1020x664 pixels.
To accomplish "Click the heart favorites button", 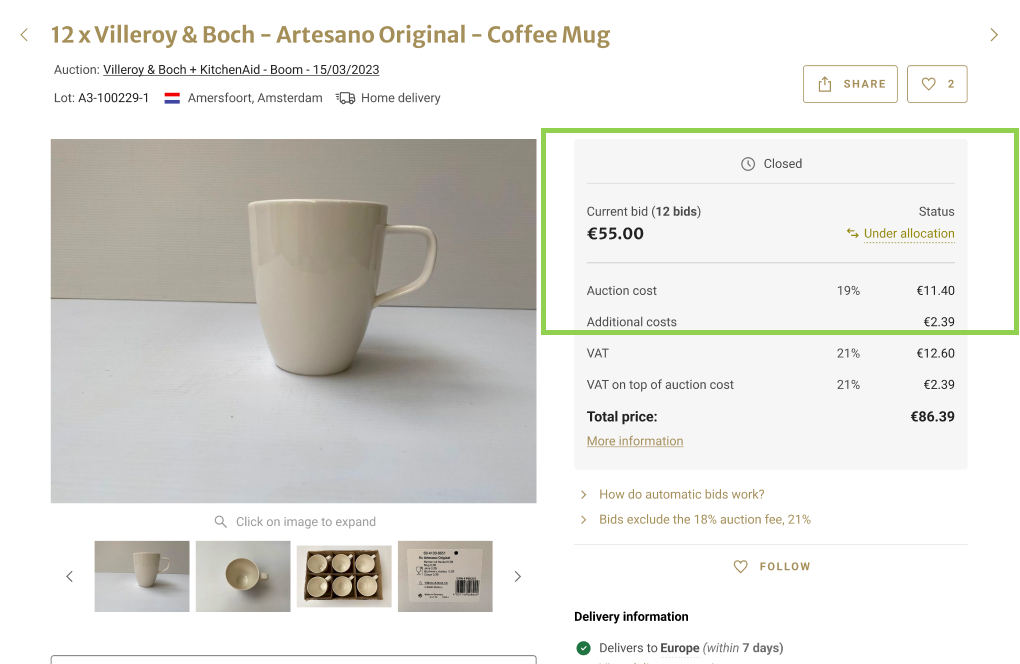I will point(937,84).
